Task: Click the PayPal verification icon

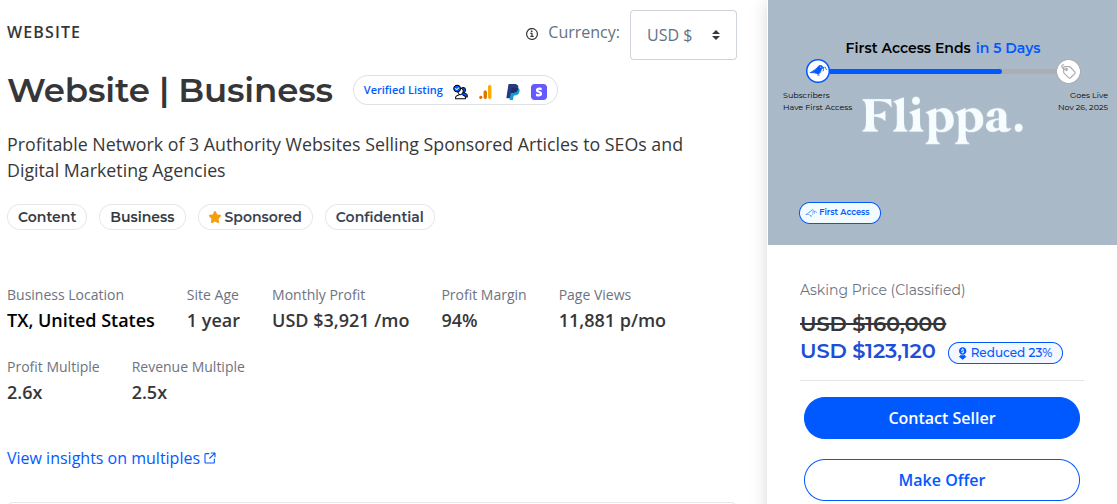Action: click(x=512, y=91)
